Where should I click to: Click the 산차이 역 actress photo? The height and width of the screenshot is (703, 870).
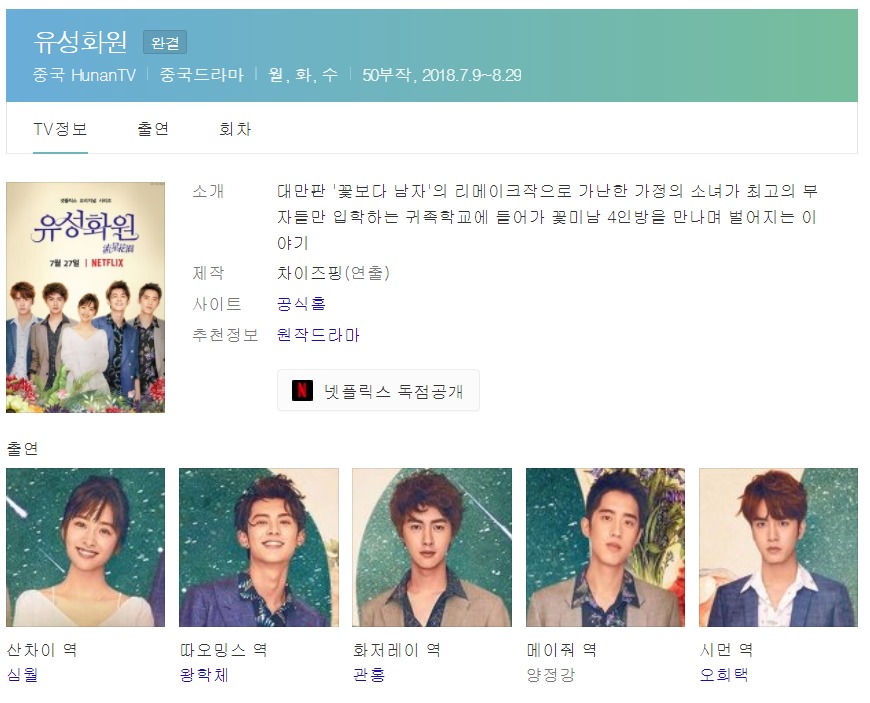click(x=85, y=548)
